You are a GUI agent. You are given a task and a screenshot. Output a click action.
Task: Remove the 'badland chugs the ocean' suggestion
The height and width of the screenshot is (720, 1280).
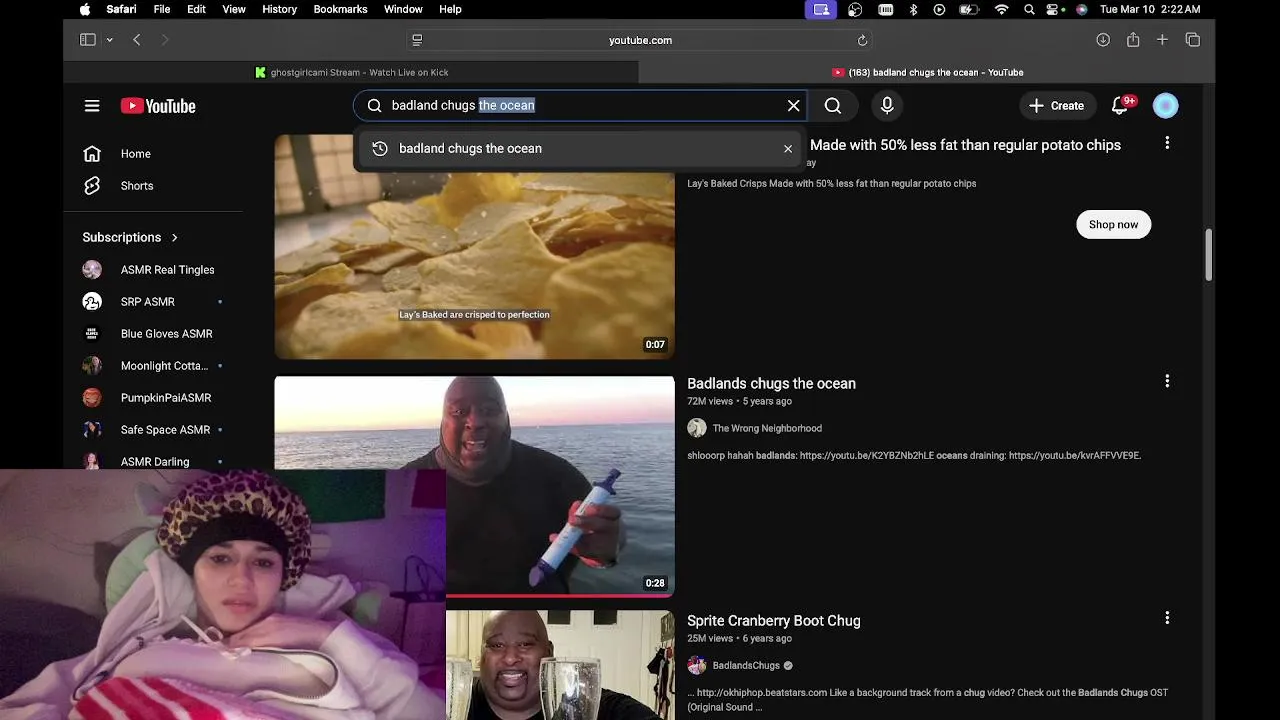(788, 149)
